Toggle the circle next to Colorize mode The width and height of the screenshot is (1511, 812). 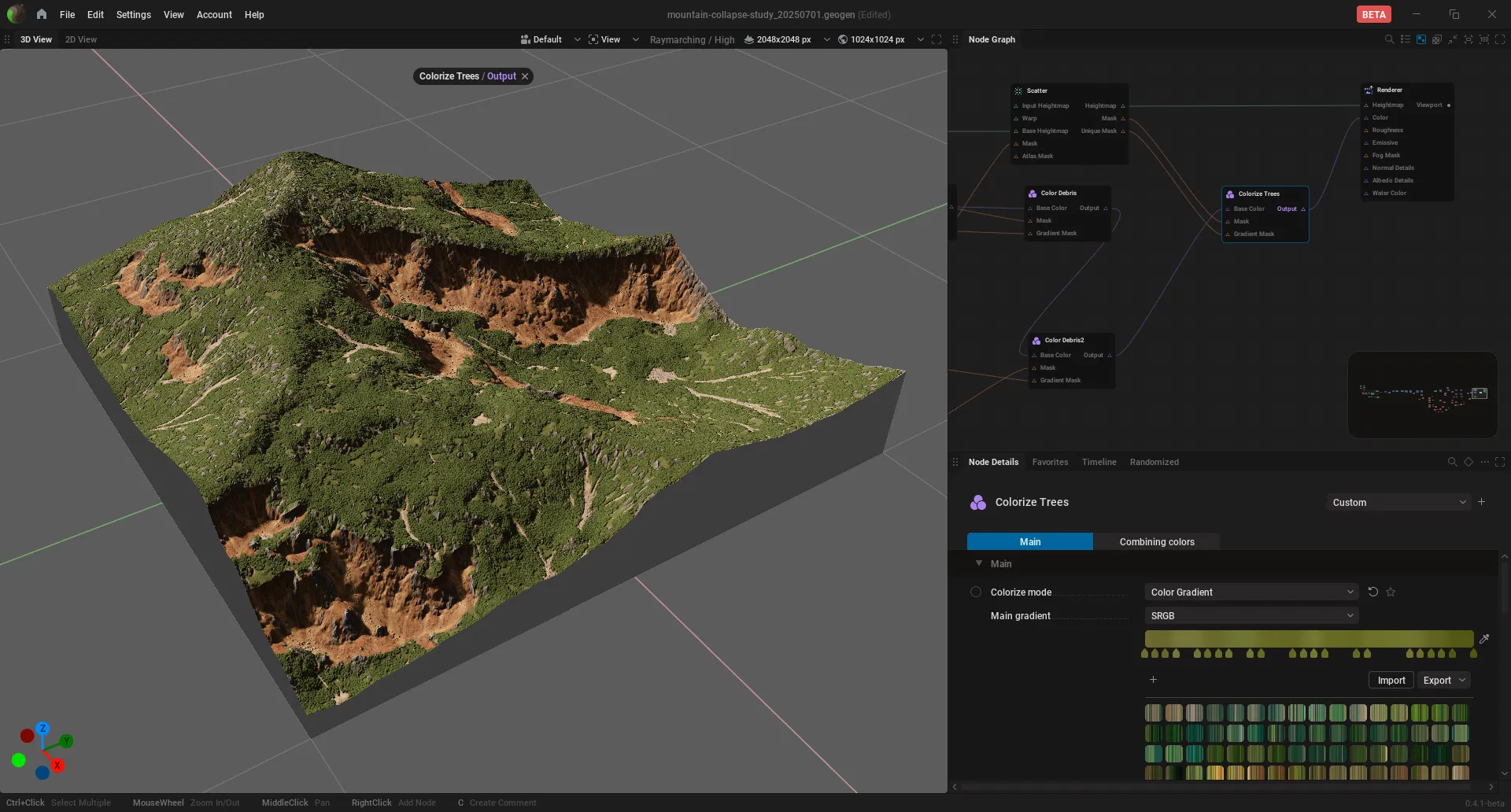tap(976, 592)
